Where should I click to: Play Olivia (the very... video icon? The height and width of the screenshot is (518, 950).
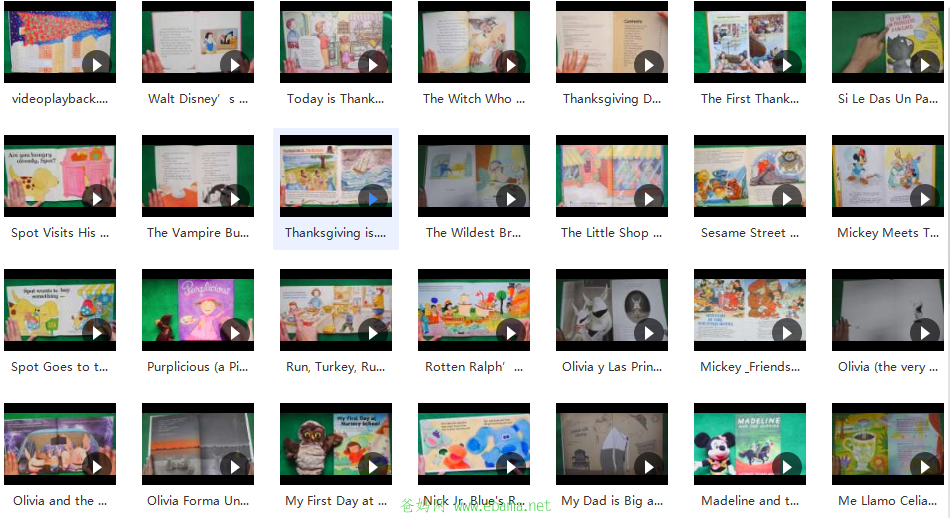(x=925, y=332)
